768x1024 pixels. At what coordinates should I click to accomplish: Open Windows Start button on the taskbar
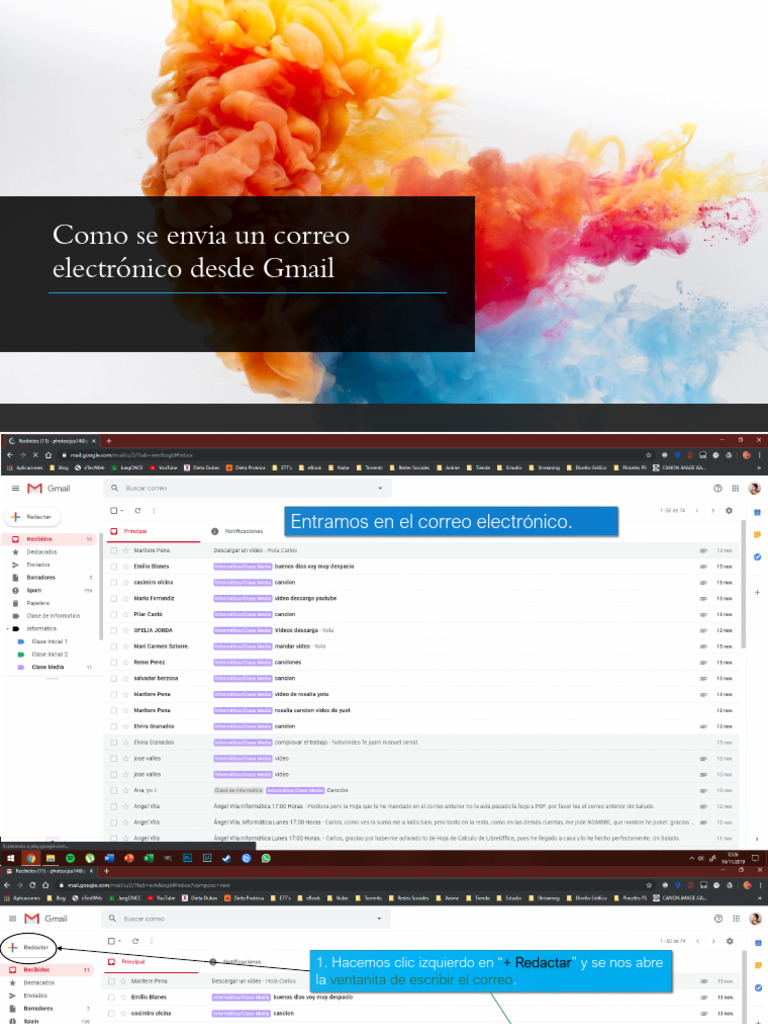(x=10, y=858)
